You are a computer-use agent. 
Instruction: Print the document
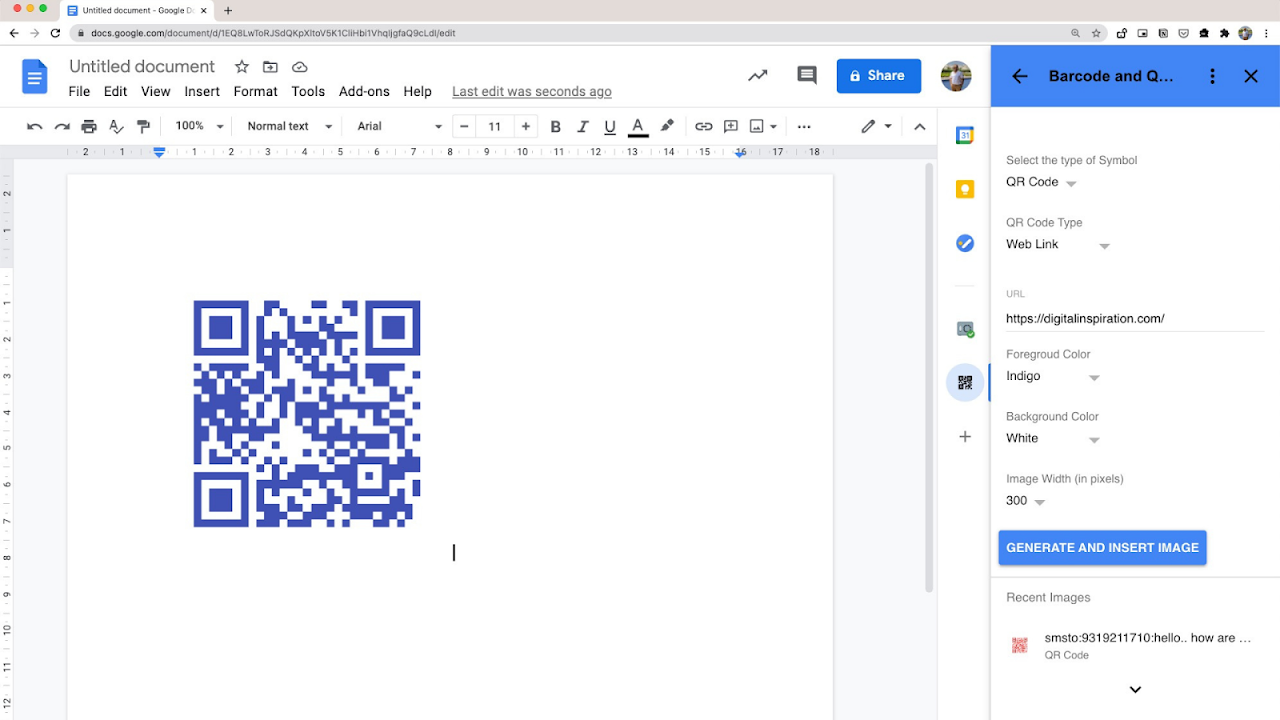tap(89, 126)
